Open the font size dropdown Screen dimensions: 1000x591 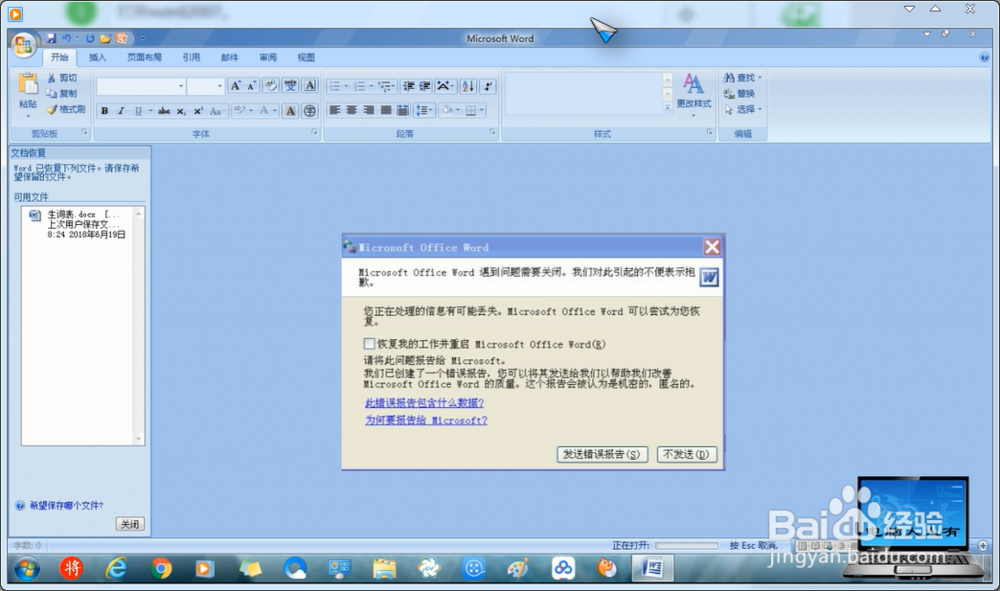tap(220, 86)
